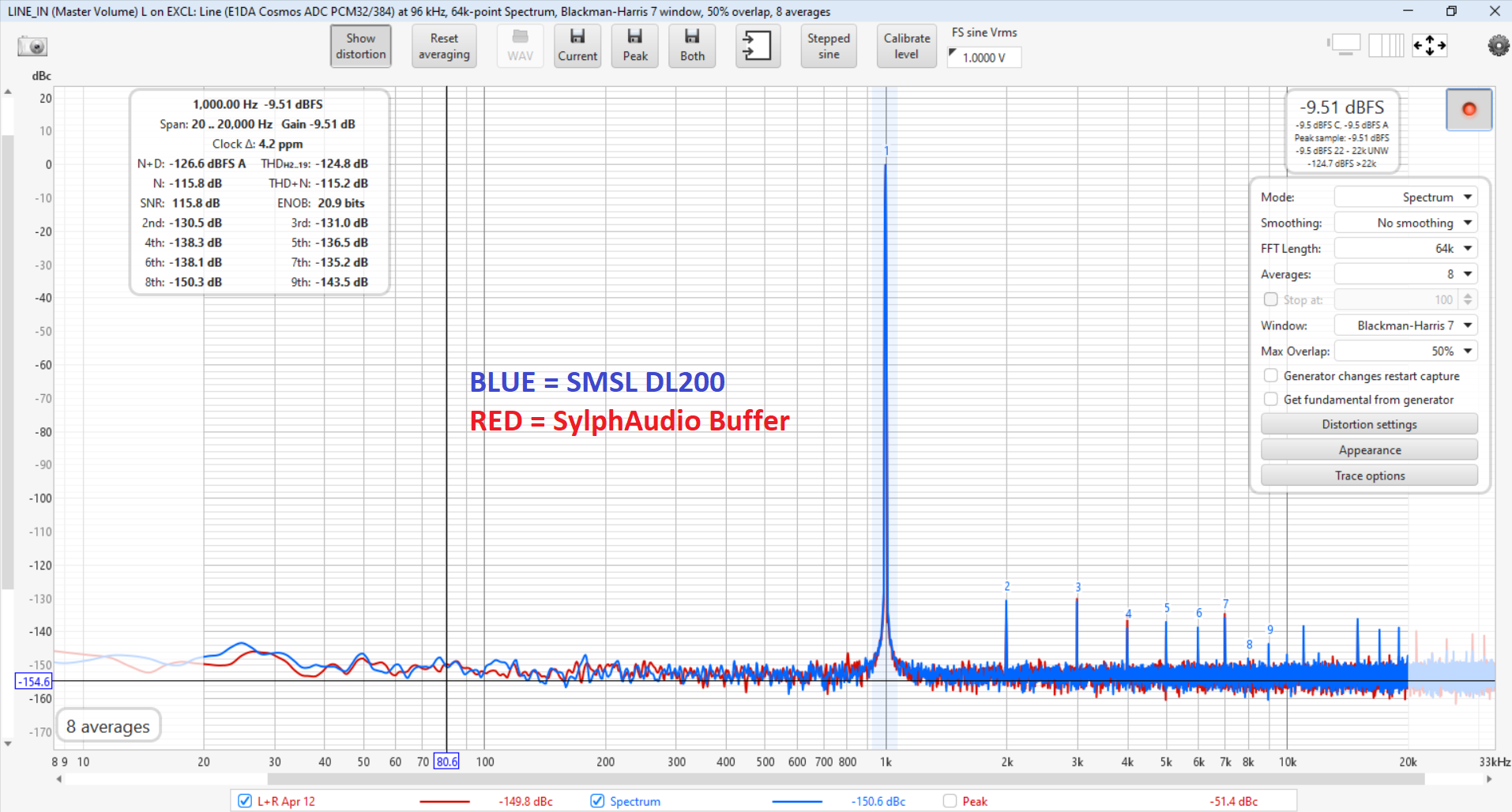Click Reset averaging button

click(444, 46)
